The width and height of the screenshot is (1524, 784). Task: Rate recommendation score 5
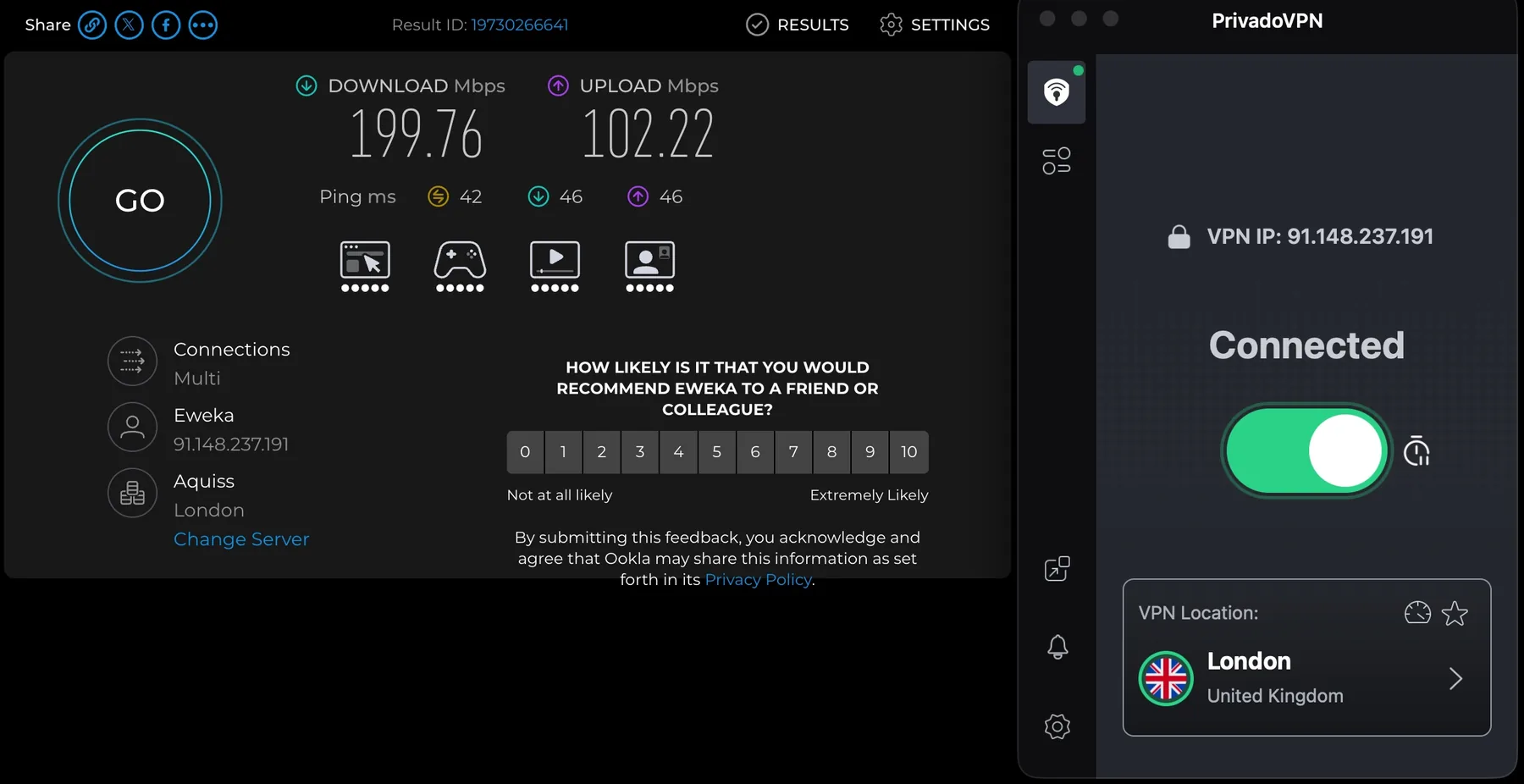click(x=717, y=452)
